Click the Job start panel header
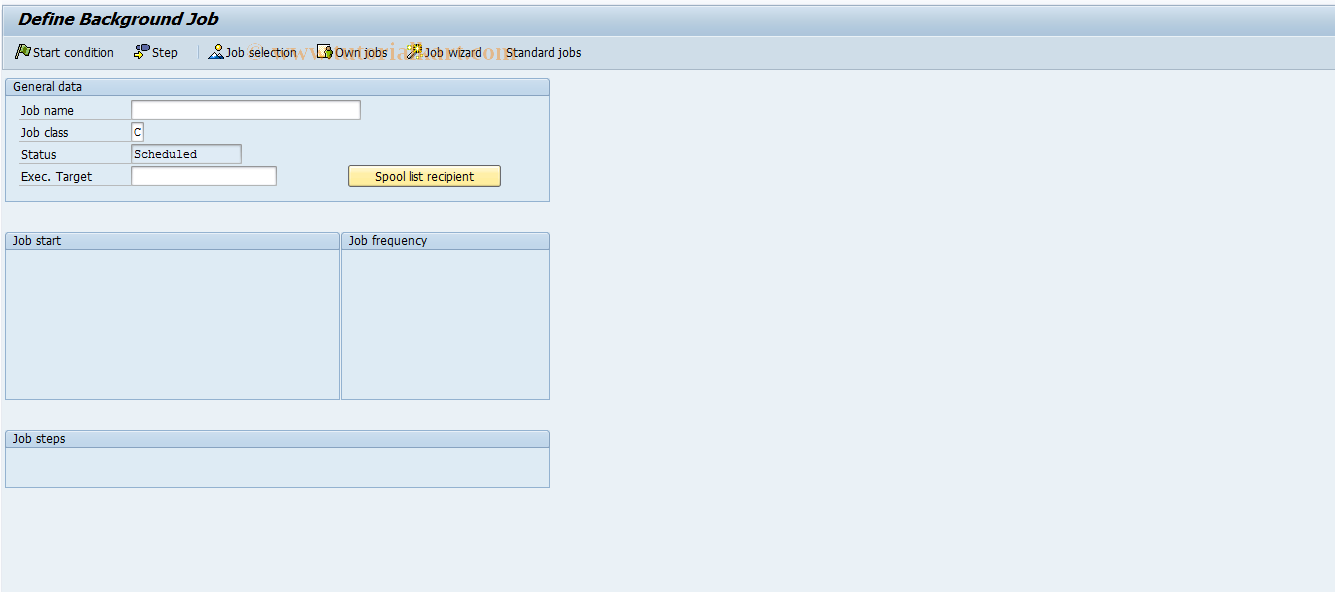The height and width of the screenshot is (592, 1335). [172, 241]
